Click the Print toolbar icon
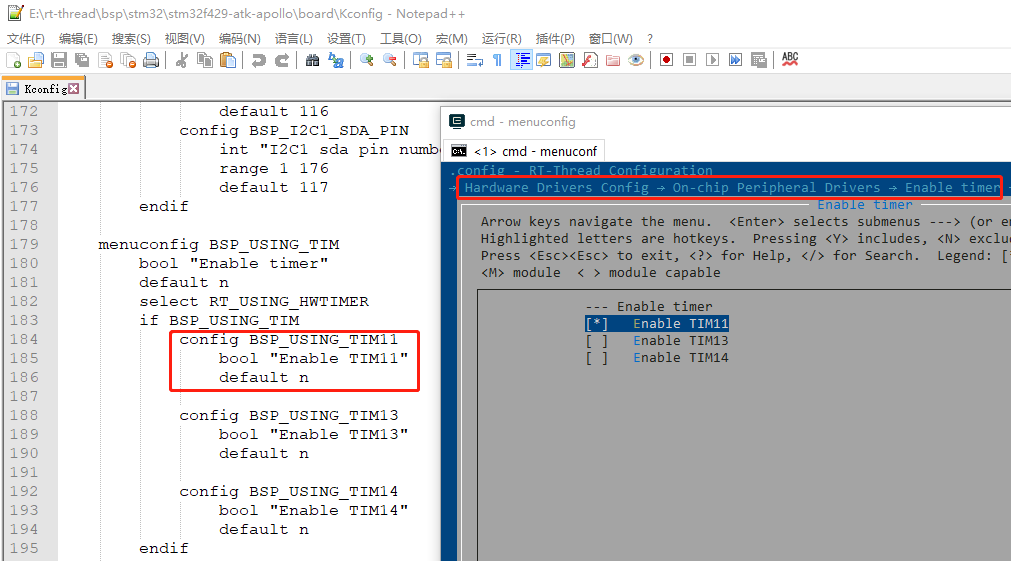This screenshot has width=1011, height=561. 151,60
